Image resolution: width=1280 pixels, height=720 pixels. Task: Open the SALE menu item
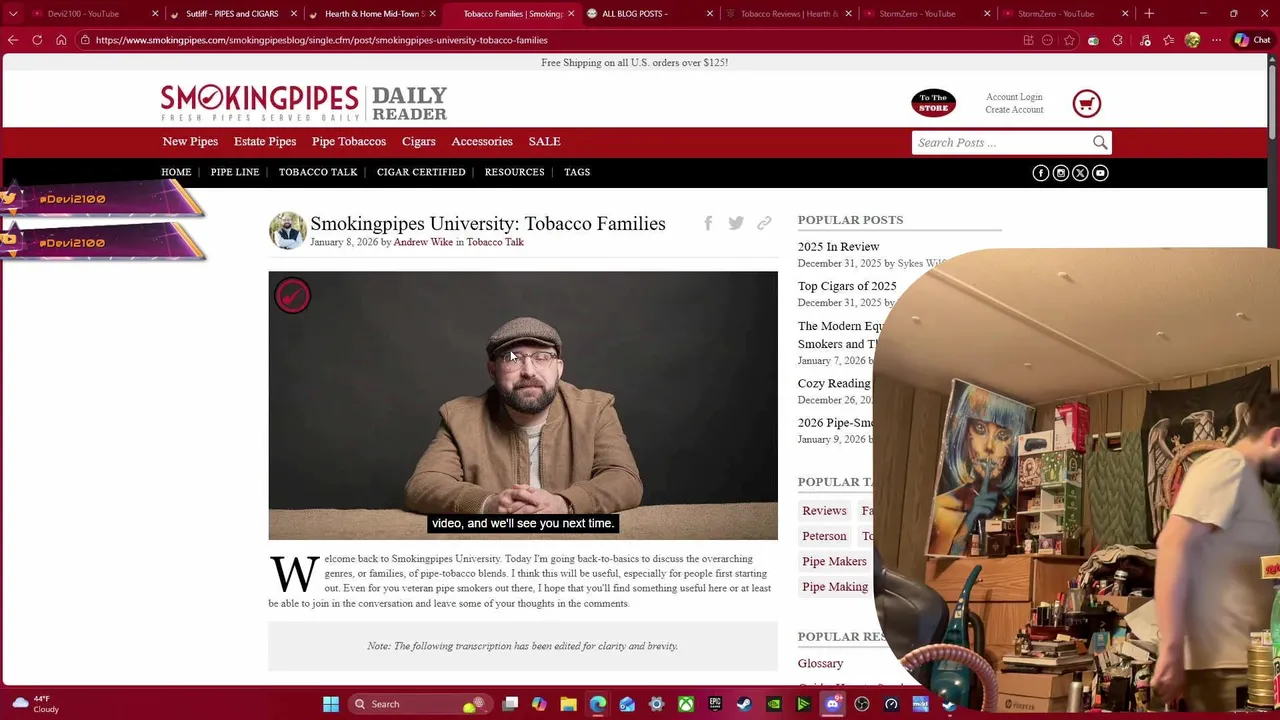pyautogui.click(x=544, y=142)
